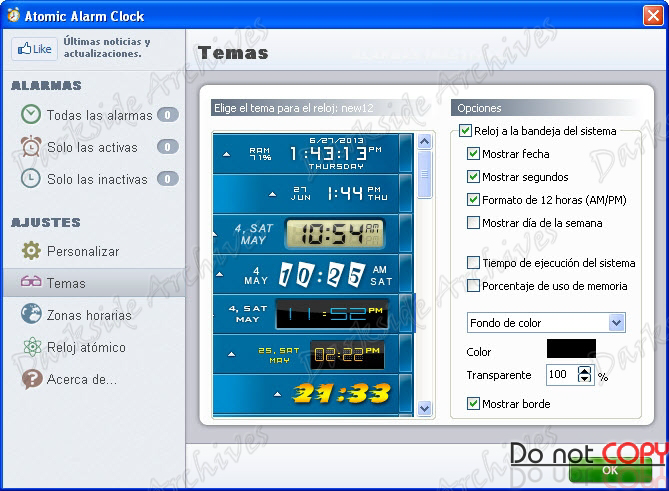
Task: Open the Personalizar settings page
Action: coord(83,251)
